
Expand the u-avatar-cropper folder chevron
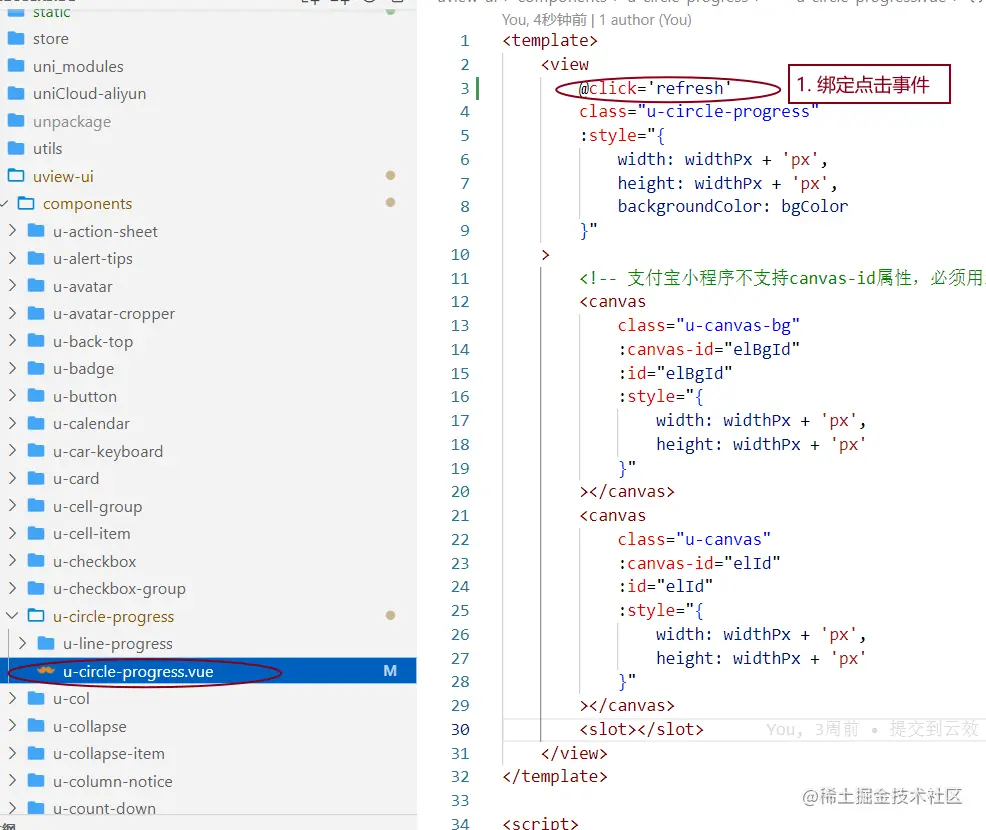tap(12, 313)
